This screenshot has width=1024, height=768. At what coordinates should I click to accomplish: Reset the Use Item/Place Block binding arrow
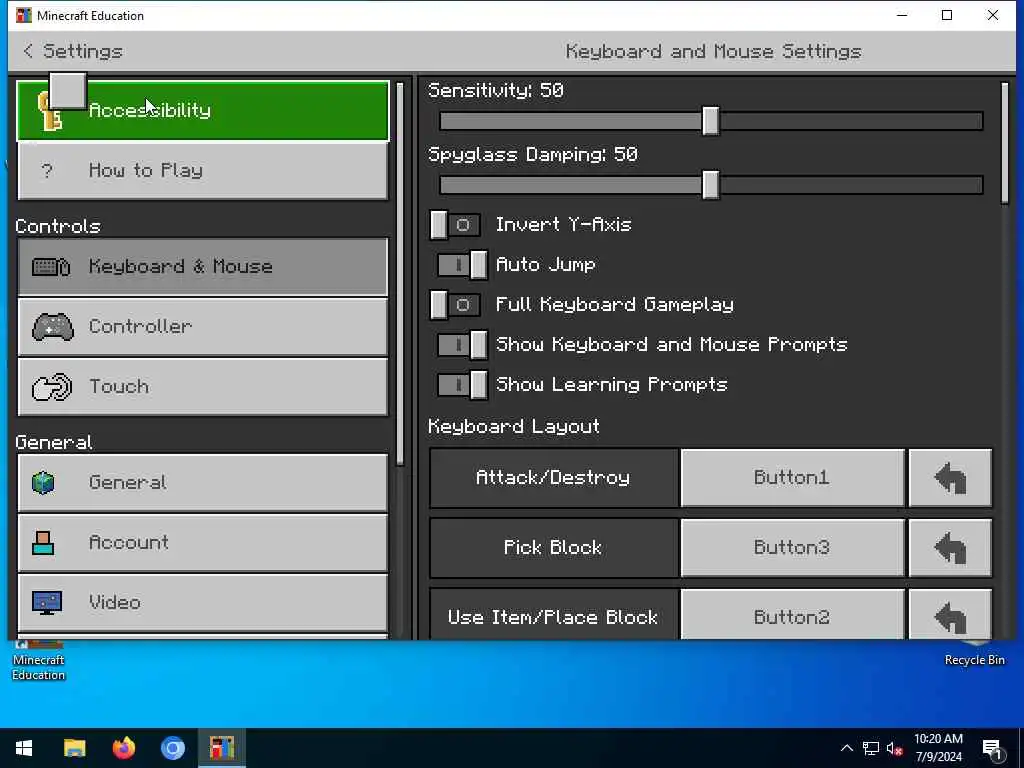coord(950,615)
